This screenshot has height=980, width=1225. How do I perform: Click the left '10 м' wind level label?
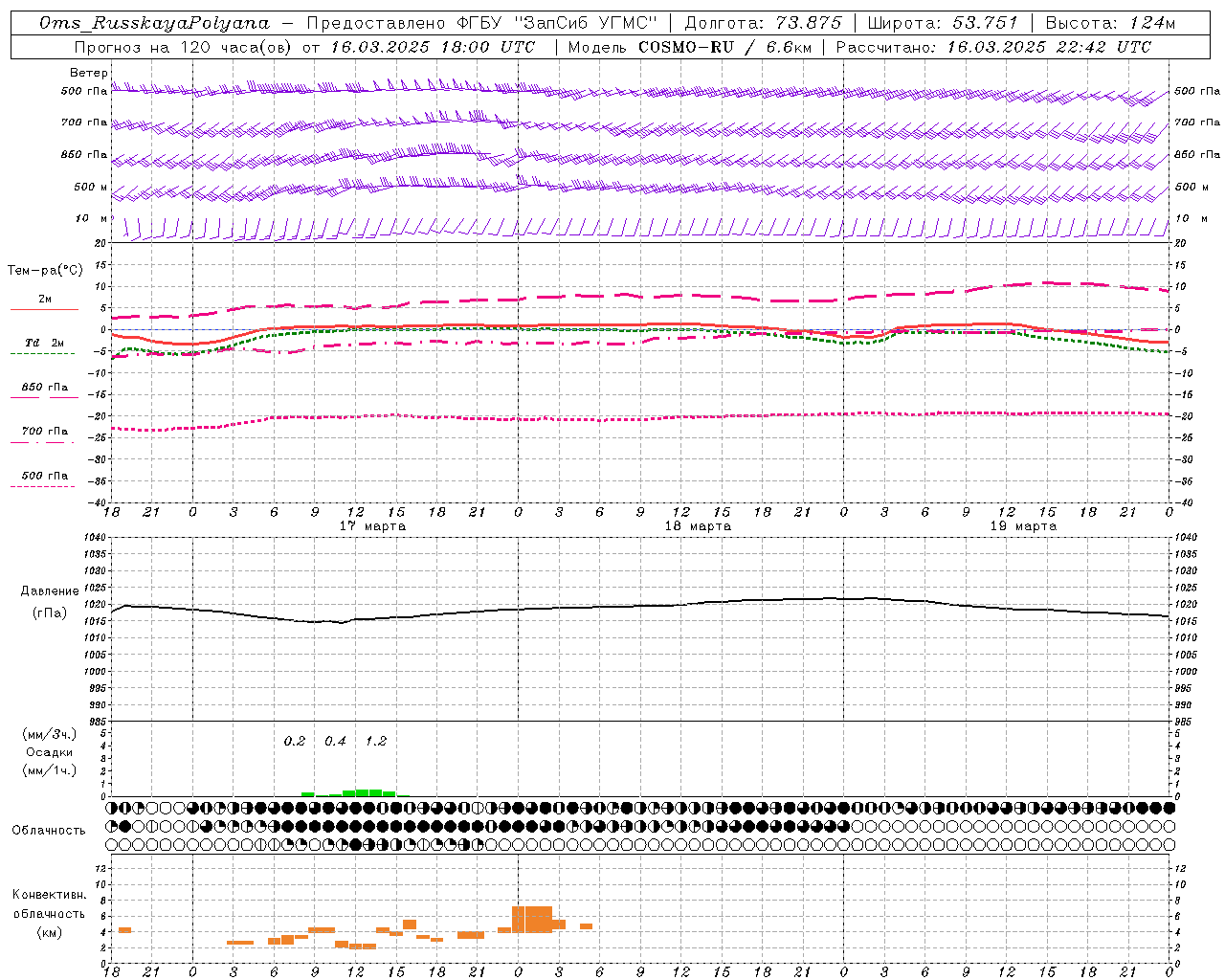pos(91,218)
